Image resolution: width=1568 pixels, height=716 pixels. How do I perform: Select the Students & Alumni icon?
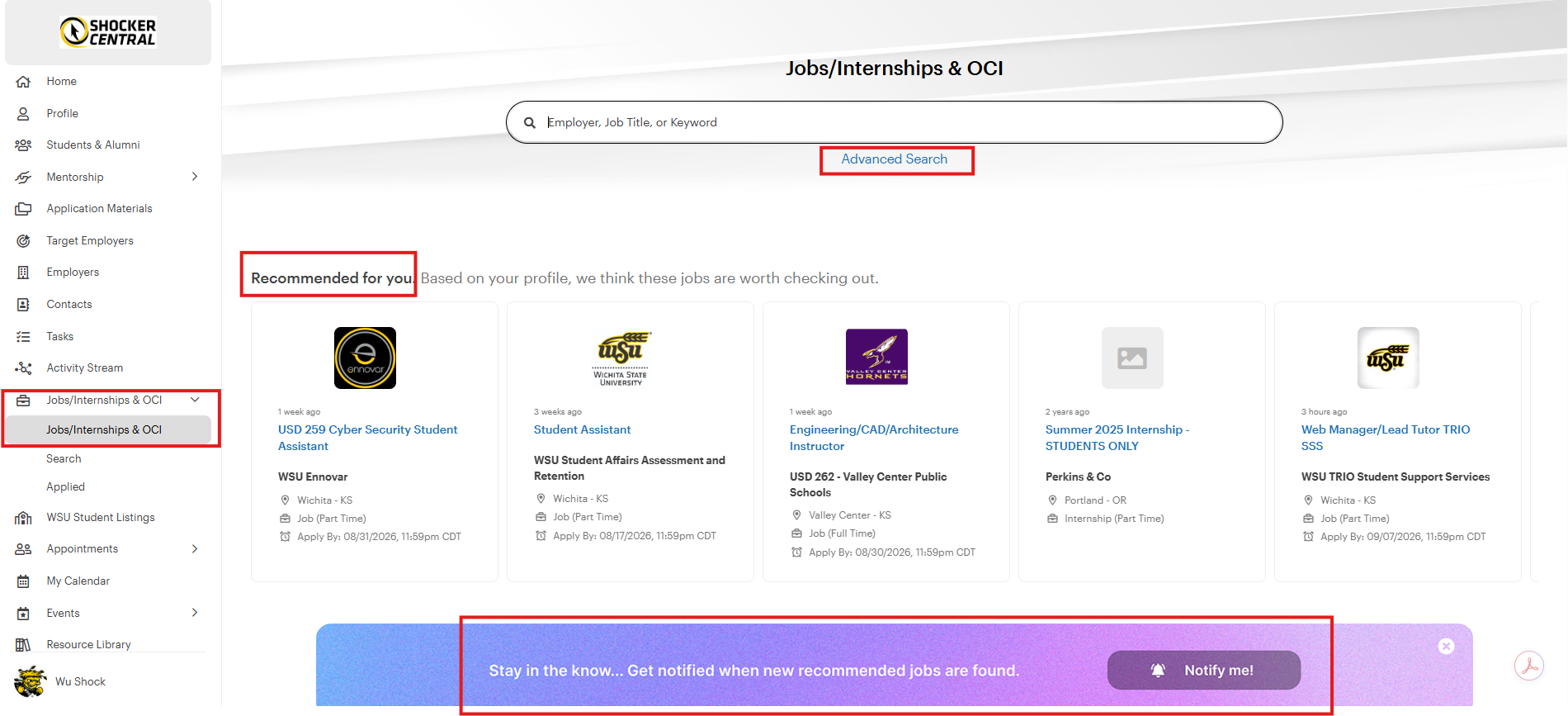tap(23, 145)
